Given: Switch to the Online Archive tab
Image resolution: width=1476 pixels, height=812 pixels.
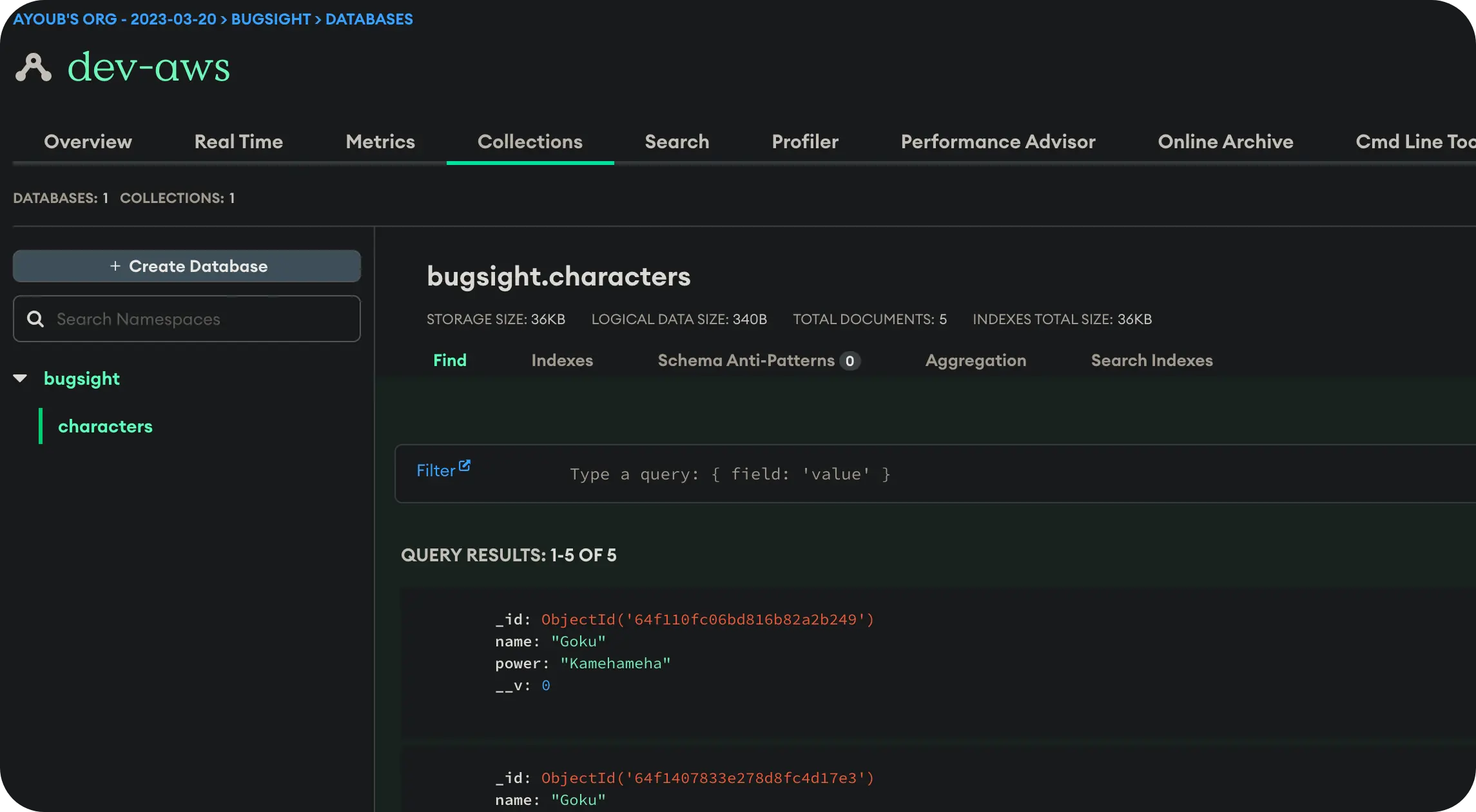Looking at the screenshot, I should coord(1225,142).
